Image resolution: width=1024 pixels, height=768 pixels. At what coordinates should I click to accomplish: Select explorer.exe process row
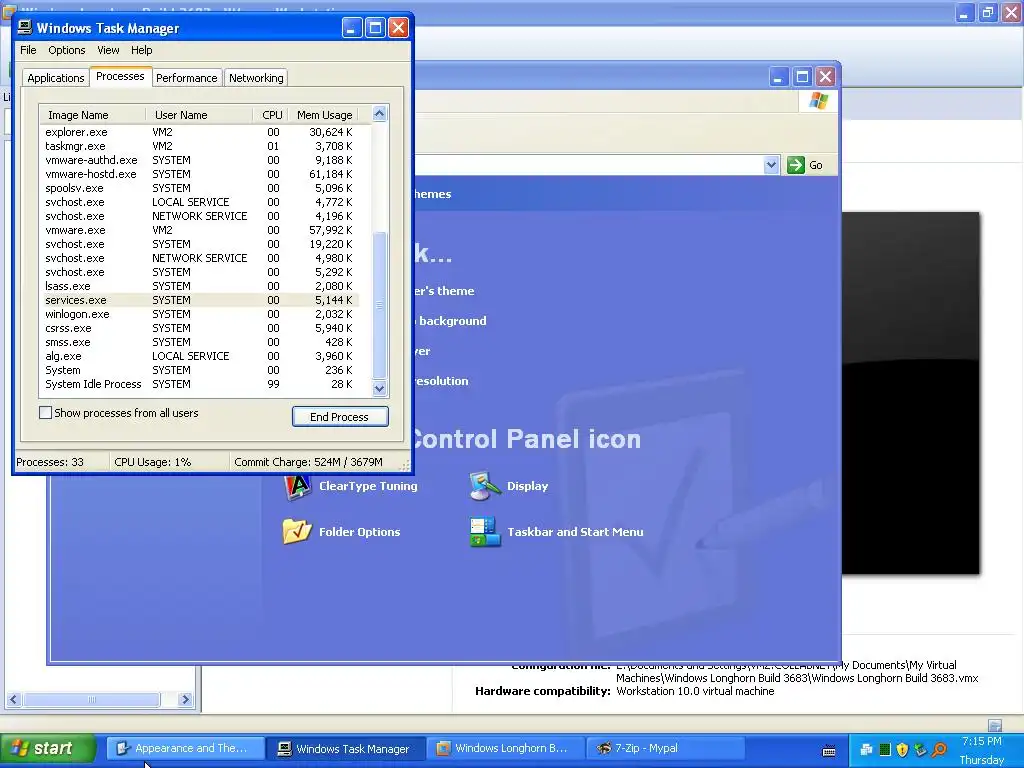pyautogui.click(x=199, y=132)
